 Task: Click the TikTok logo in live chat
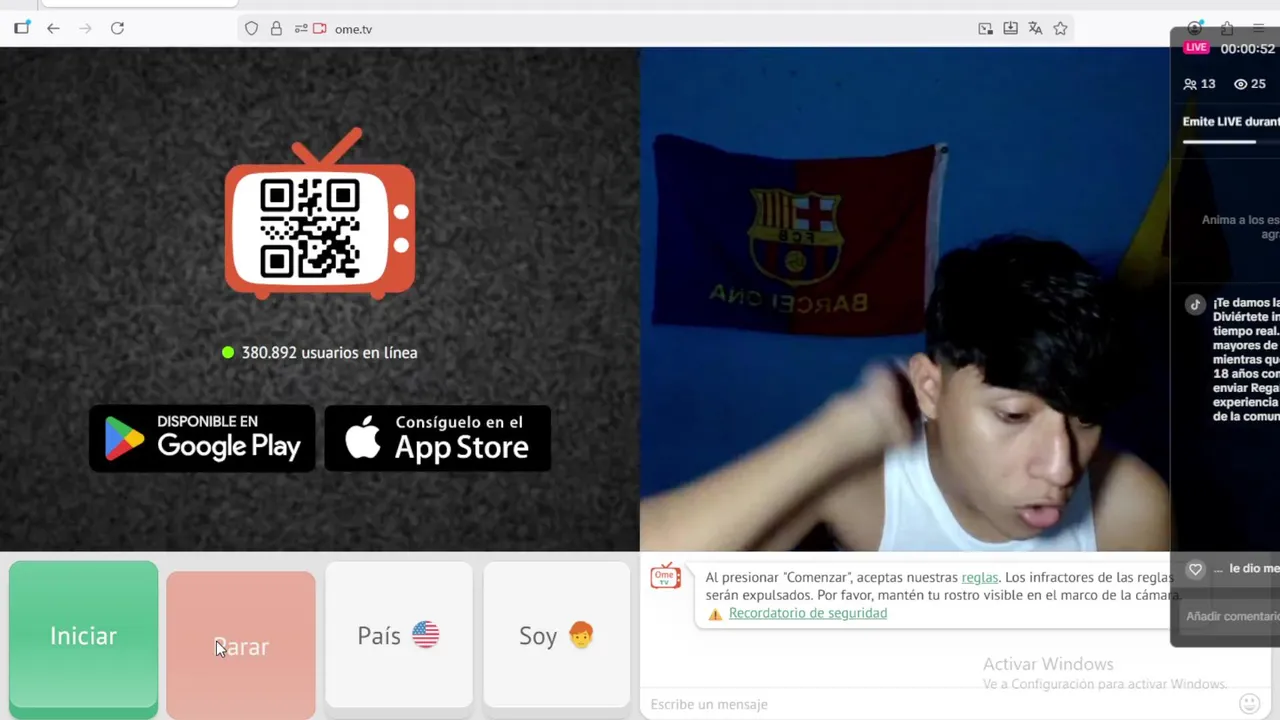[1195, 305]
